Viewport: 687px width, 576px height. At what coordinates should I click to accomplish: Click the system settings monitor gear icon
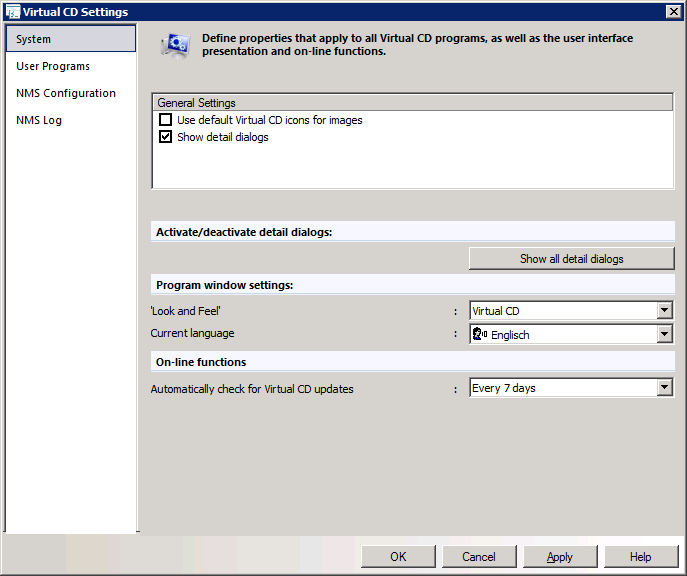tap(176, 46)
